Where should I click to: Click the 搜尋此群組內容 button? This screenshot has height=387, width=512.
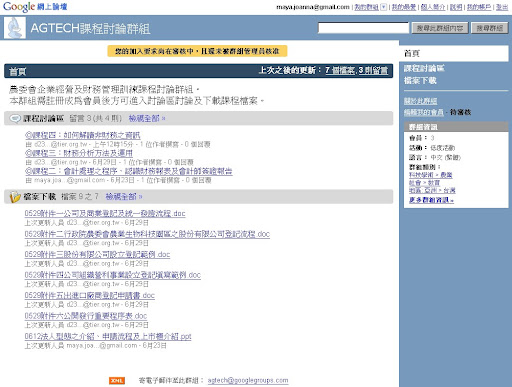click(x=440, y=28)
